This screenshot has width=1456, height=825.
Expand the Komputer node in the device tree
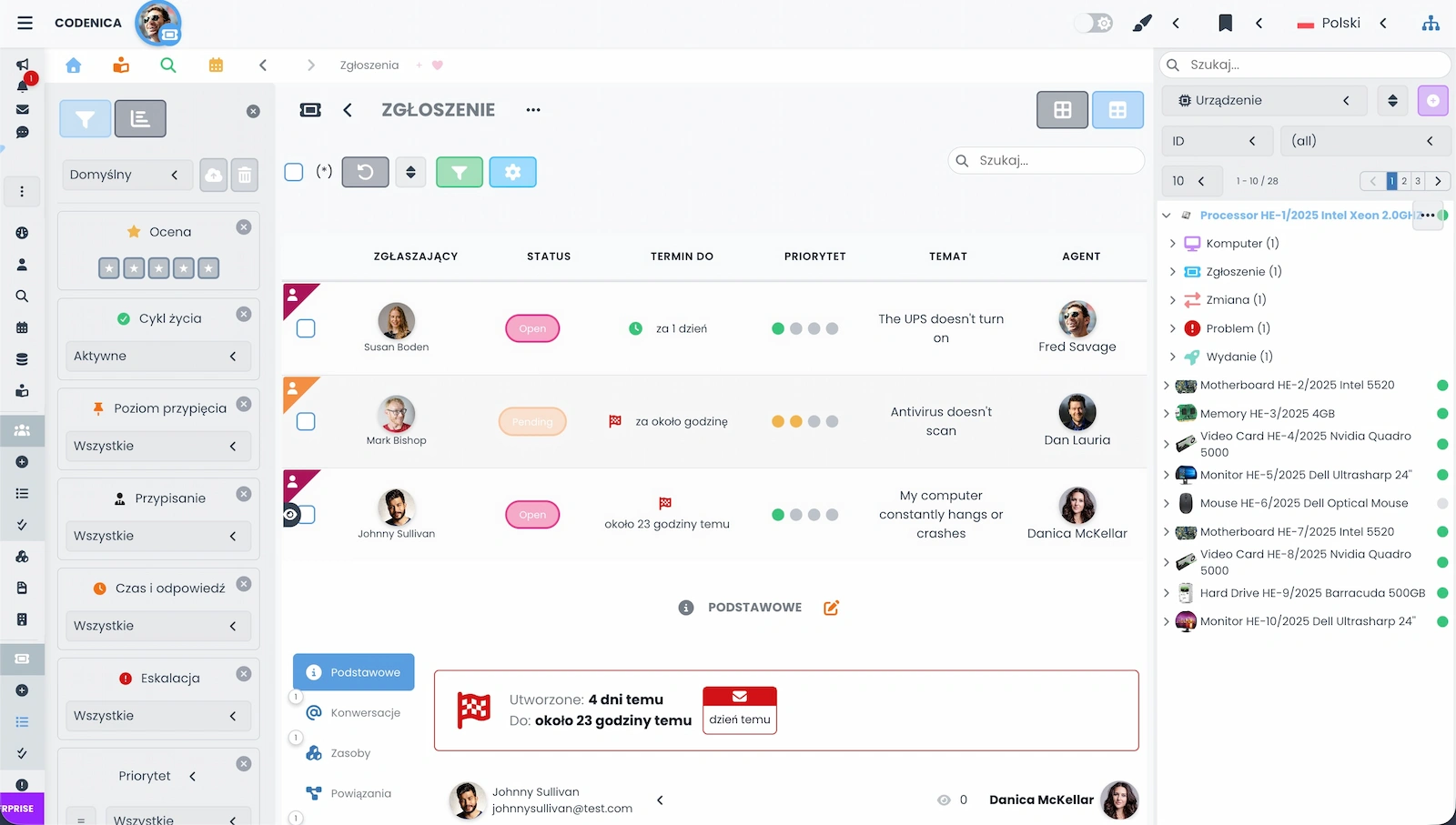(1172, 243)
